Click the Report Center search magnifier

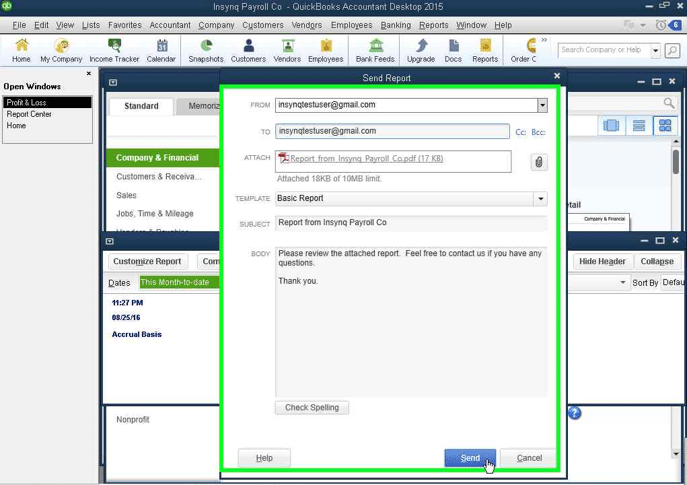669,103
